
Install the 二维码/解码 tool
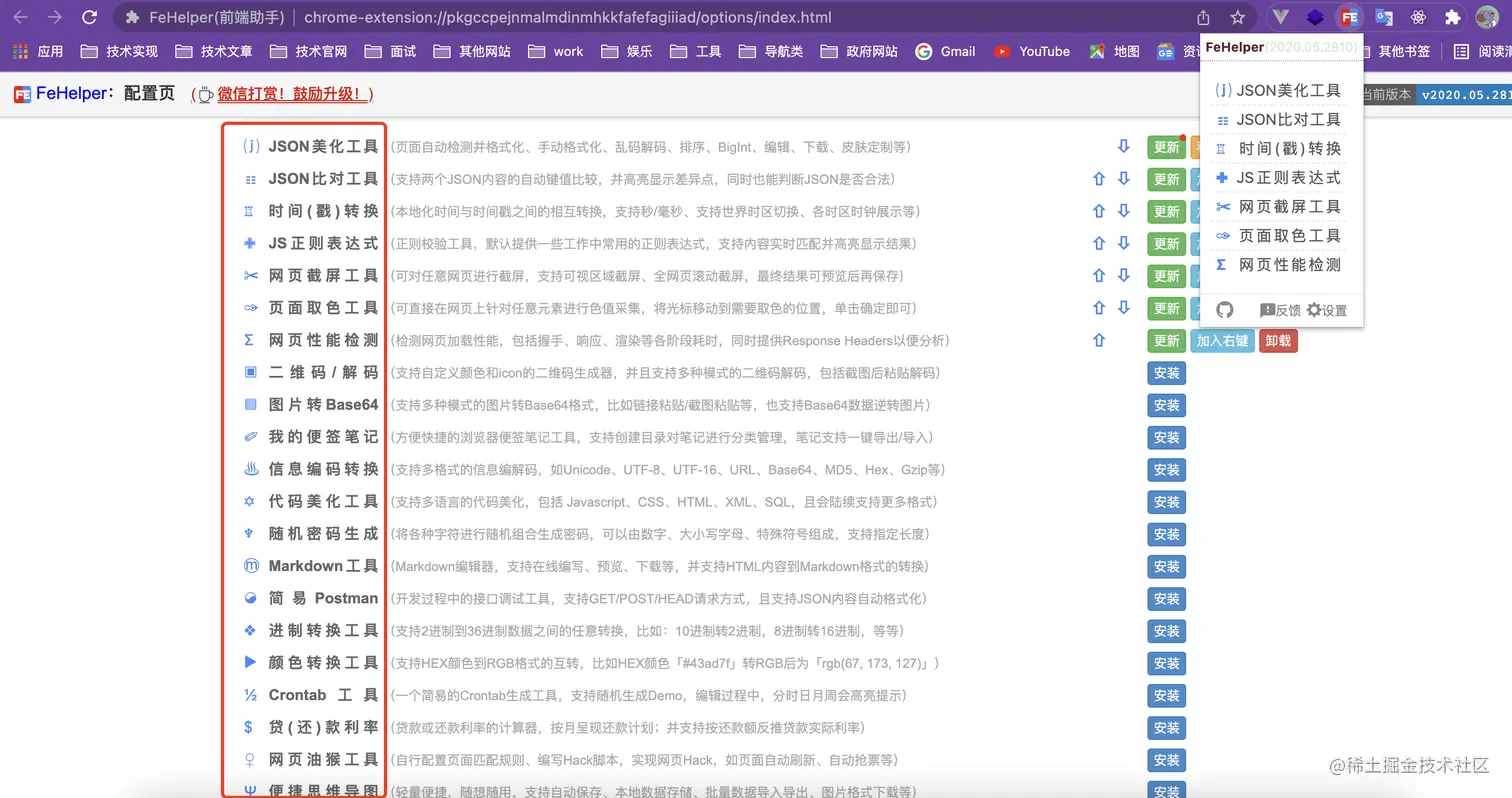1166,373
